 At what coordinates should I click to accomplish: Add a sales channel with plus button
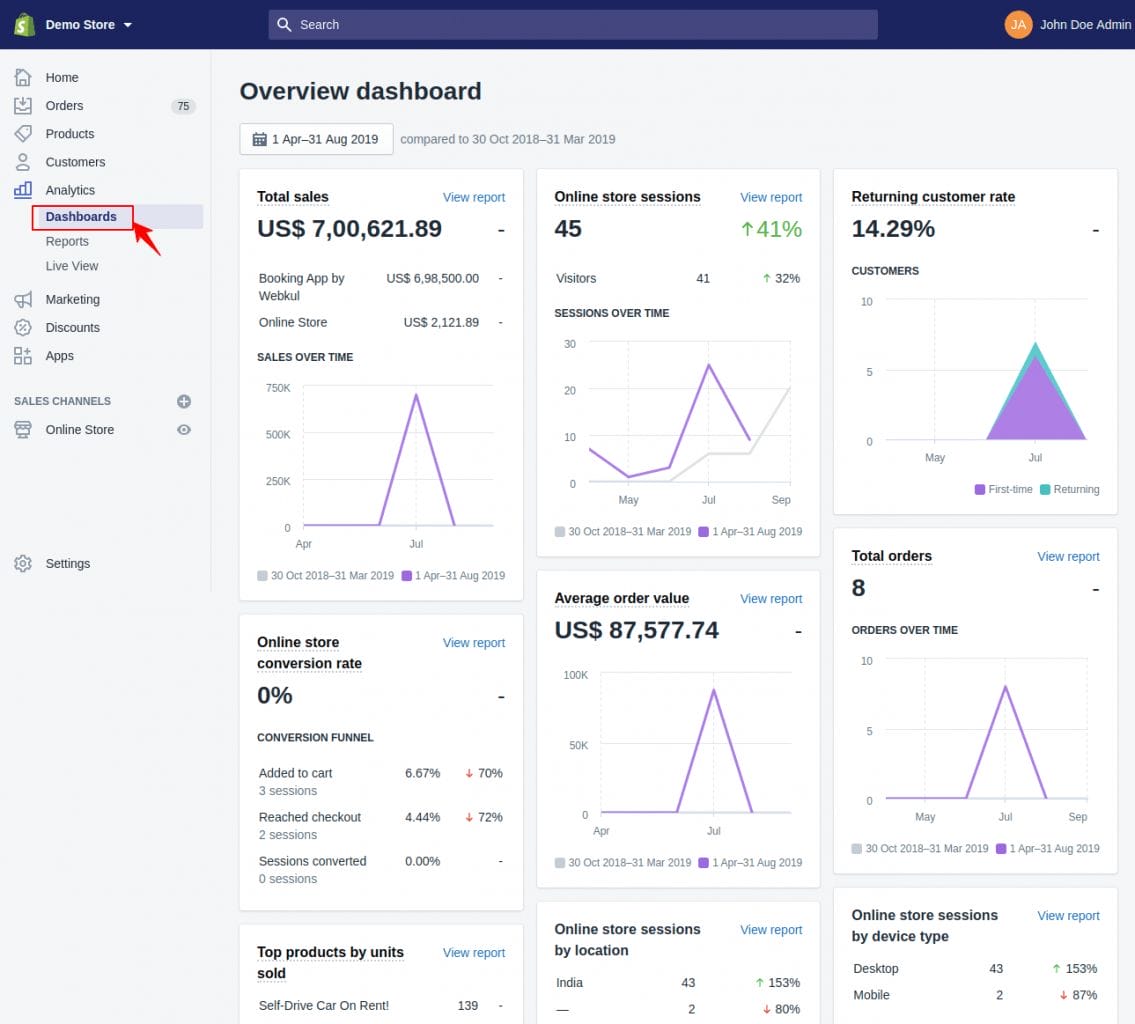[x=184, y=401]
